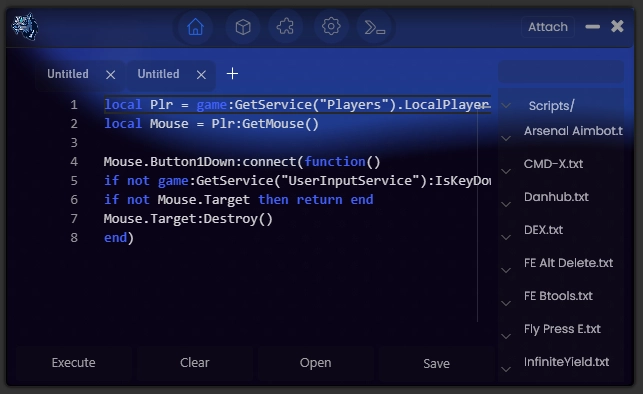Image resolution: width=643 pixels, height=394 pixels.
Task: Select Fly Press E.txt script
Action: coord(562,329)
